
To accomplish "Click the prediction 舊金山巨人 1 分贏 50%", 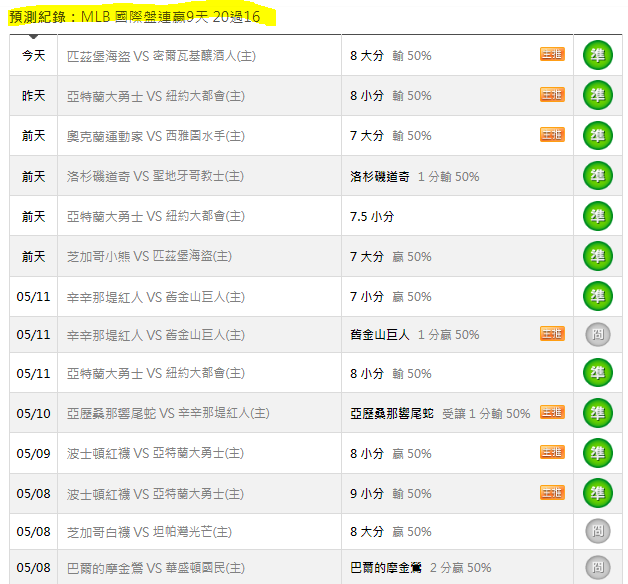I will [x=415, y=334].
